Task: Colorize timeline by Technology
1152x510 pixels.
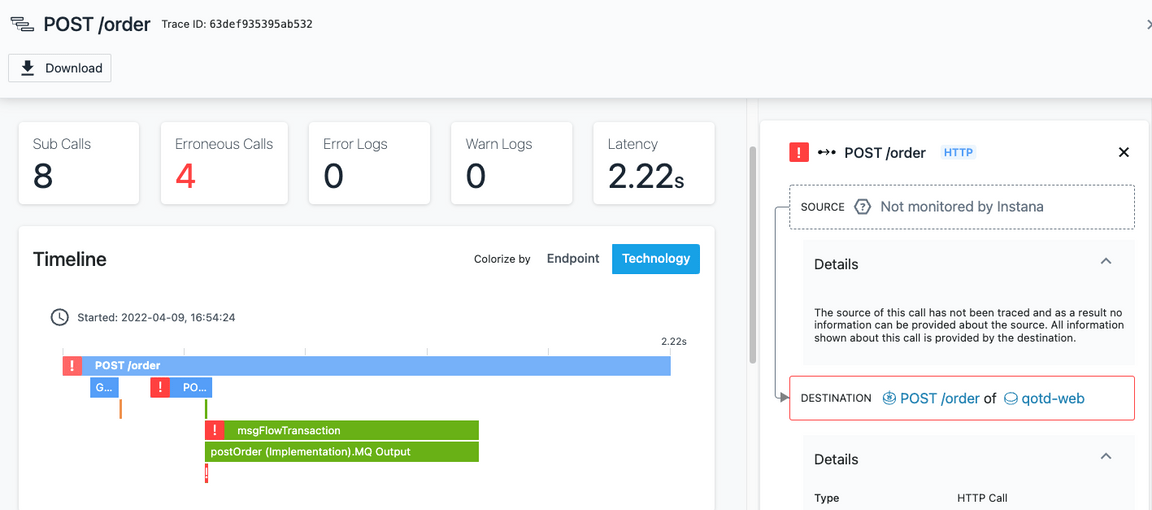Action: pos(656,259)
